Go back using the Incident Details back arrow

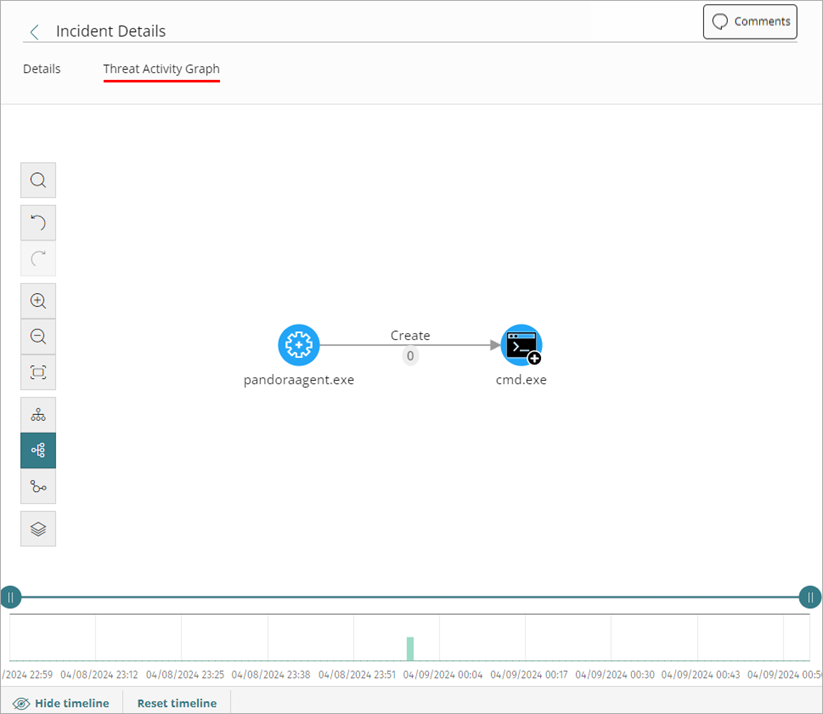click(34, 31)
